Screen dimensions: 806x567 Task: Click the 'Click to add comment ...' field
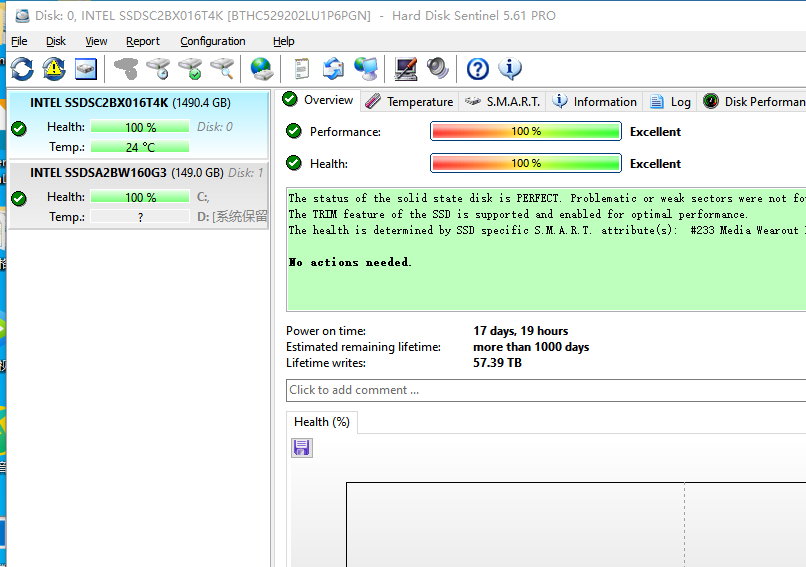[546, 390]
